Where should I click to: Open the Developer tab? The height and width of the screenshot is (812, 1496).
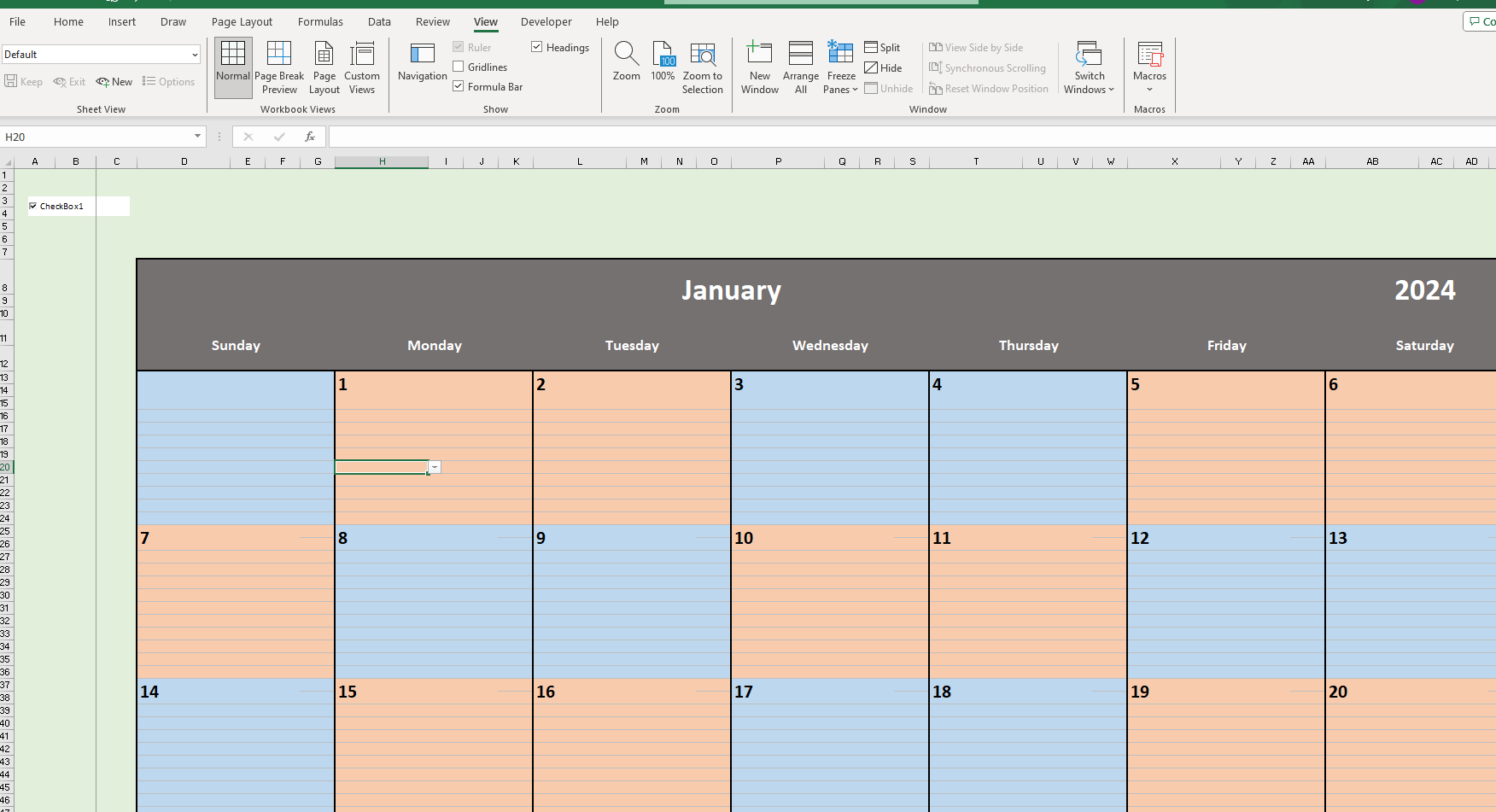pyautogui.click(x=546, y=21)
